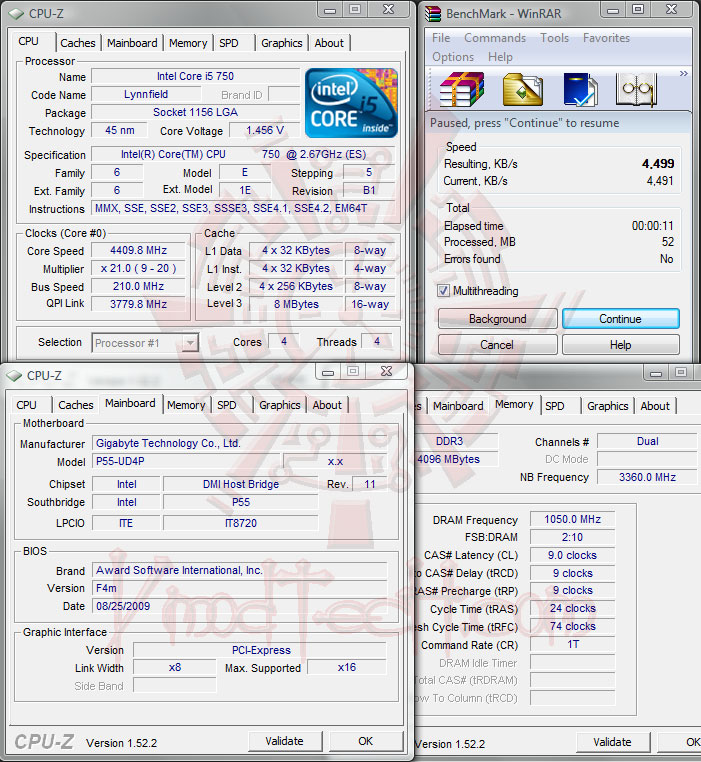The width and height of the screenshot is (701, 762).
Task: Click the Test archive icon in WinRAR toolbar
Action: 580,89
